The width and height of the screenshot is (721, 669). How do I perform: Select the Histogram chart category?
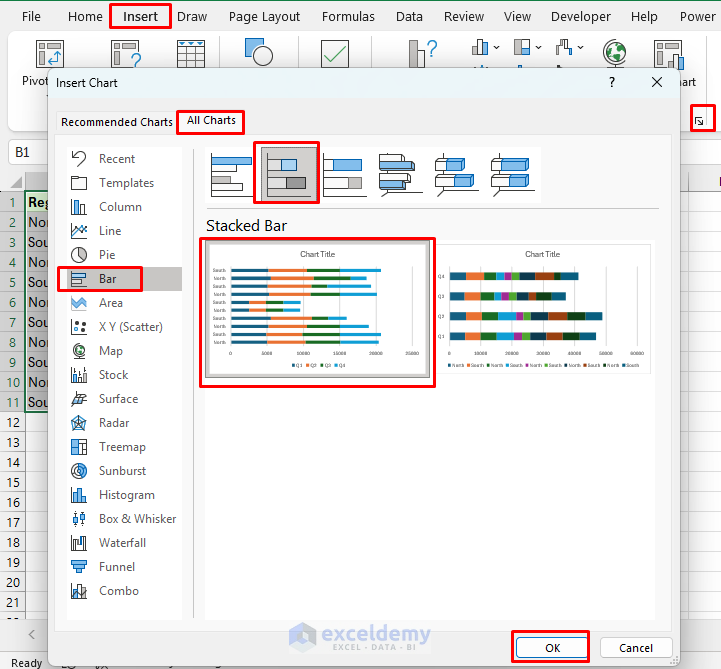124,495
